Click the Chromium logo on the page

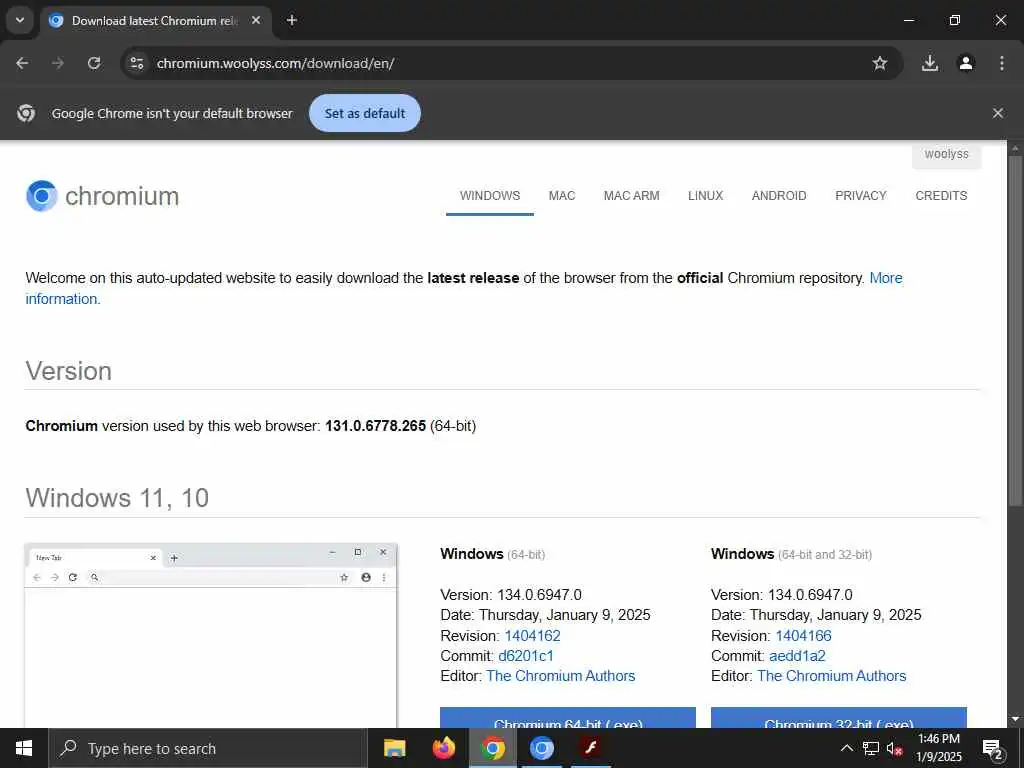coord(103,196)
